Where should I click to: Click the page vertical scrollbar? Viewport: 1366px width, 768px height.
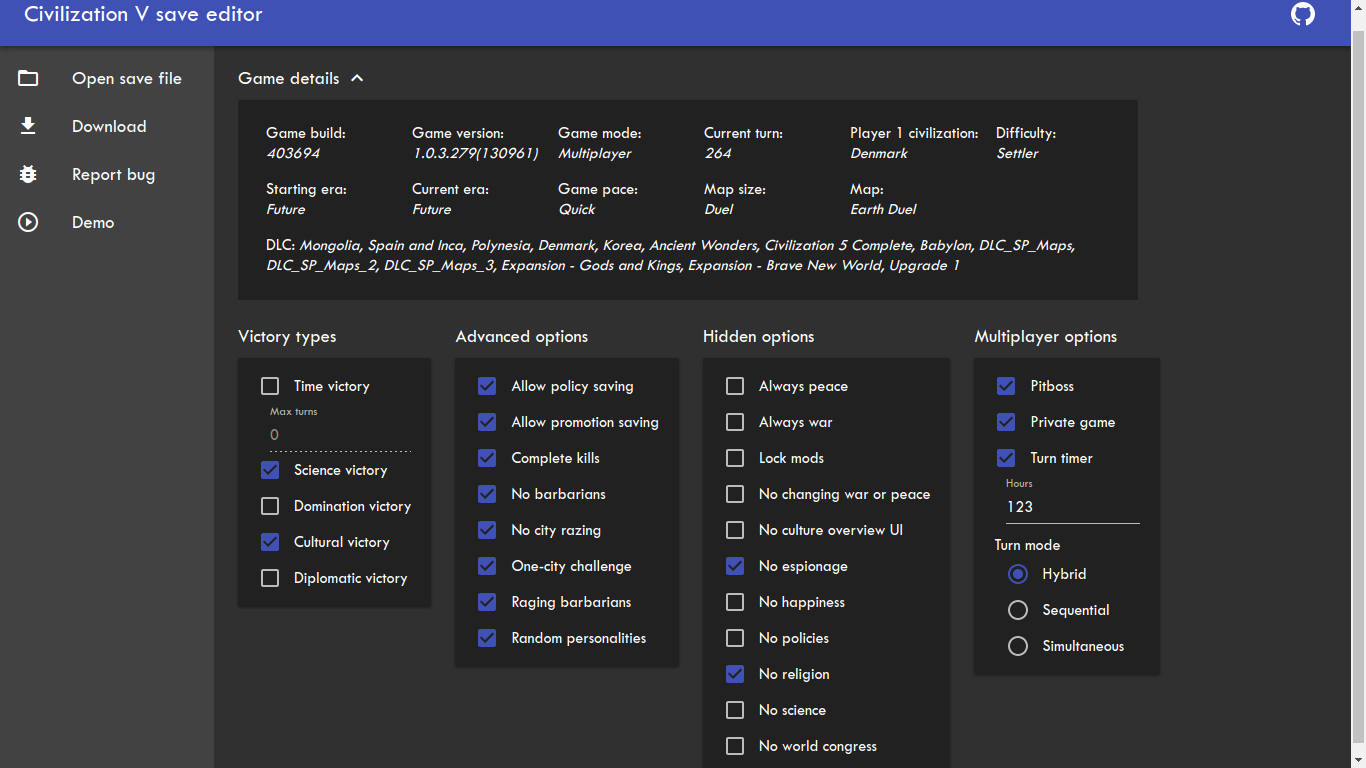(1358, 384)
